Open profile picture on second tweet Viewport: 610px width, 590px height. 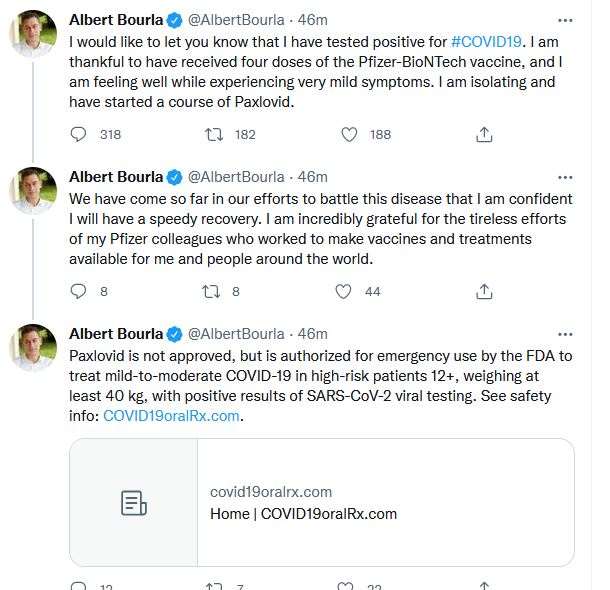(x=33, y=192)
